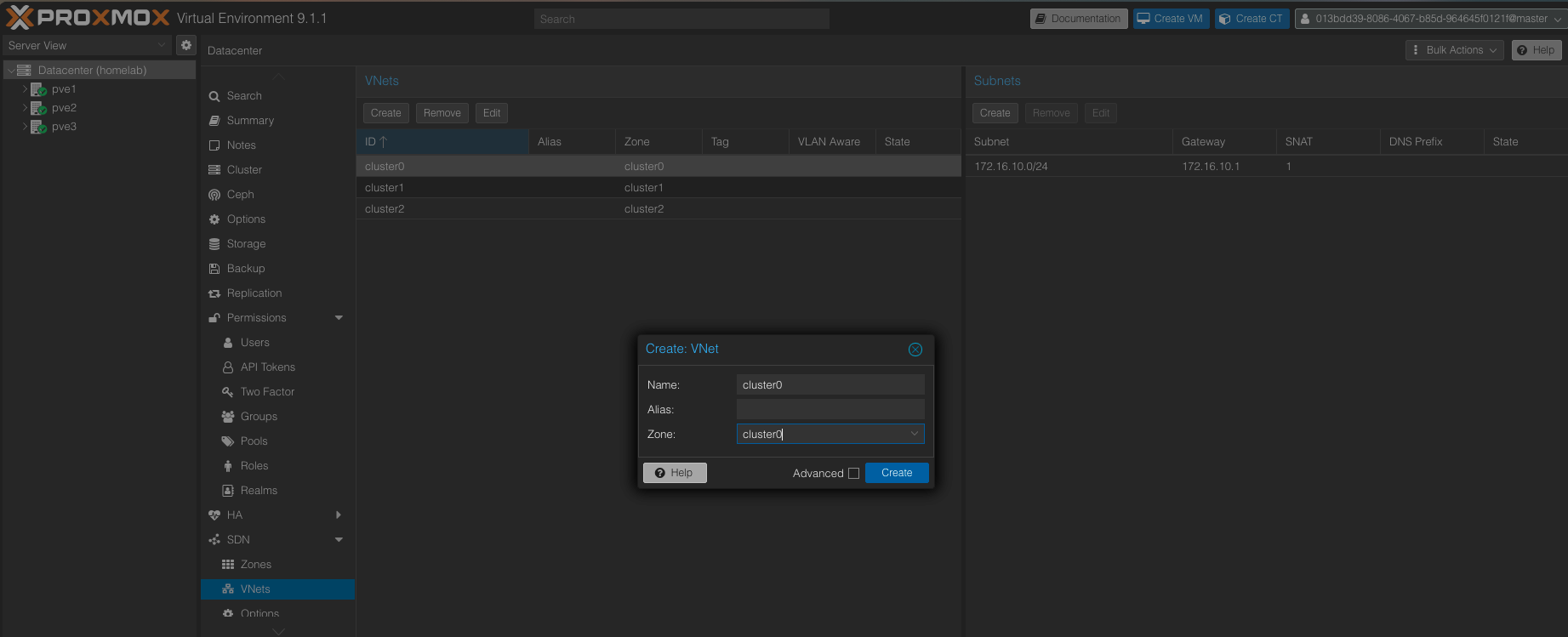Select the VNets menu item
This screenshot has width=1568, height=637.
click(277, 589)
